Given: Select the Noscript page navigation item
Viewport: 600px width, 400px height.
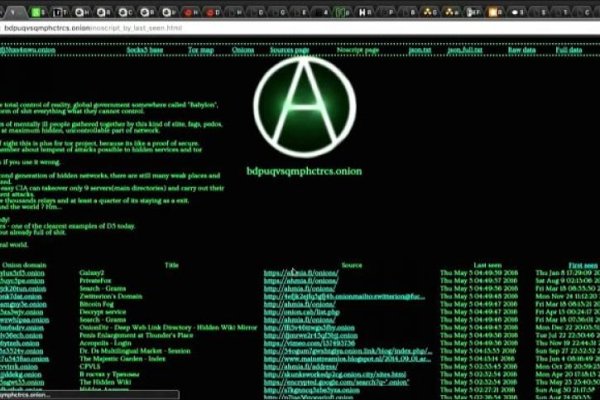Looking at the screenshot, I should point(357,50).
